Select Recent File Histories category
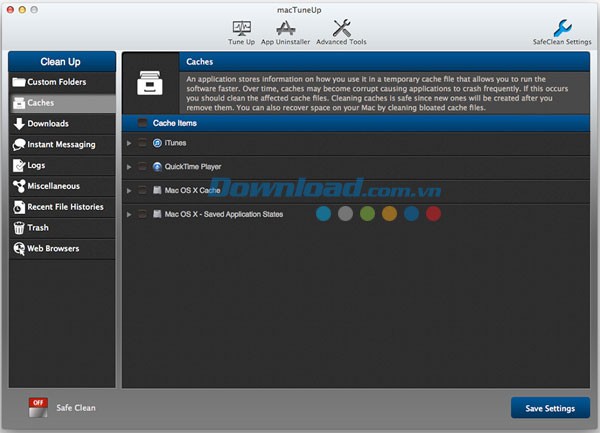600x433 pixels. pos(66,207)
